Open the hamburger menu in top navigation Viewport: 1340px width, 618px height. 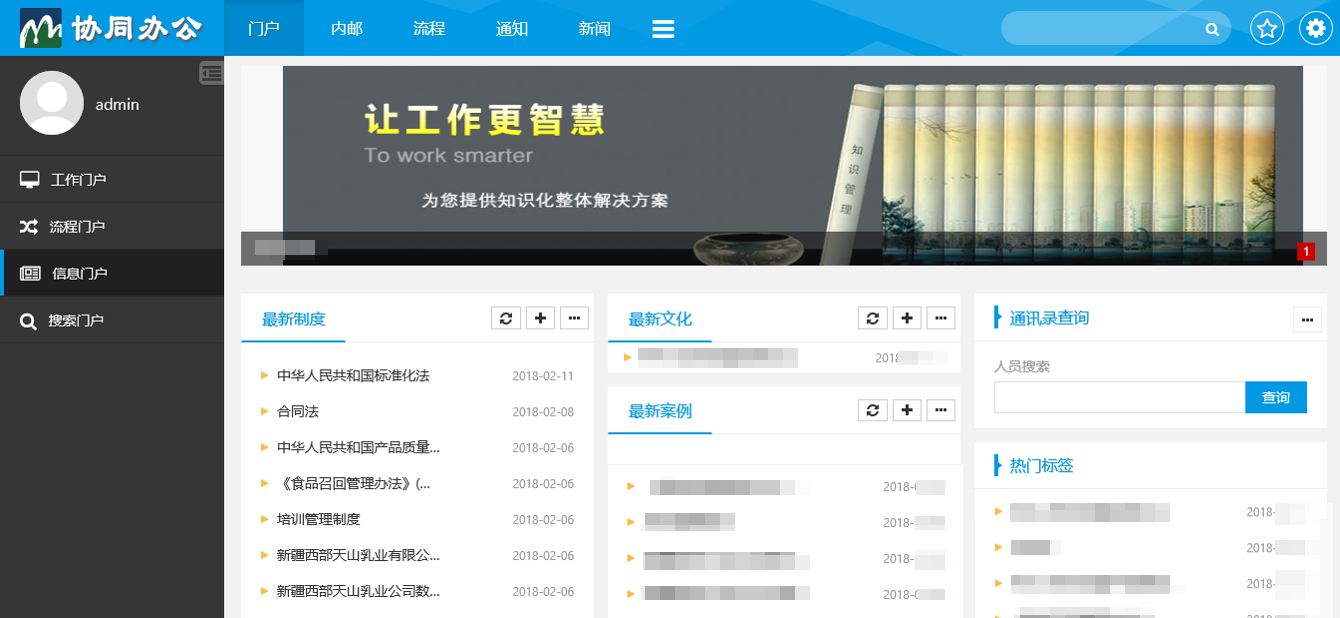[x=663, y=29]
